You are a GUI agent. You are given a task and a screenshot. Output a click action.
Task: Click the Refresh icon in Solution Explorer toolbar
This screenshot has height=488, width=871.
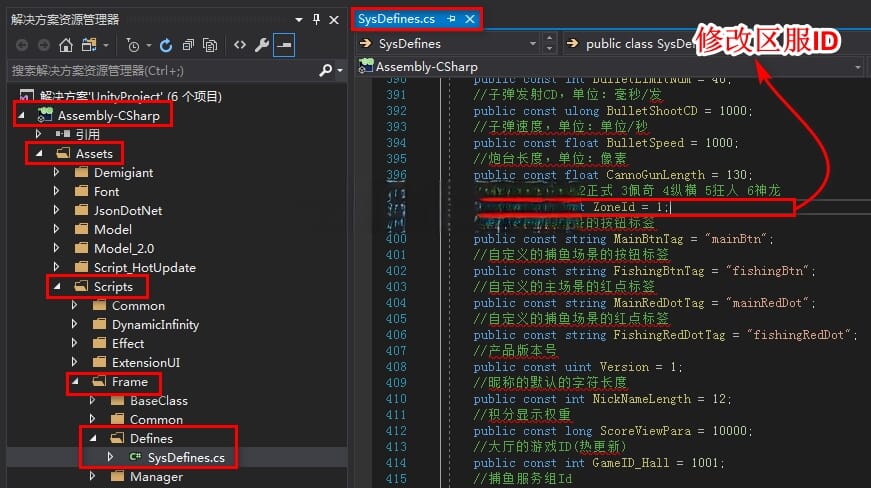coord(165,45)
